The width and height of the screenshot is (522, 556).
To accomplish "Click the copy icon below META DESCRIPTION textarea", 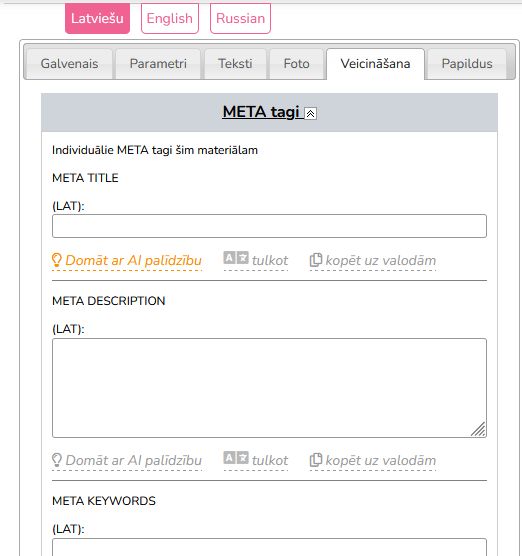I will (x=316, y=460).
